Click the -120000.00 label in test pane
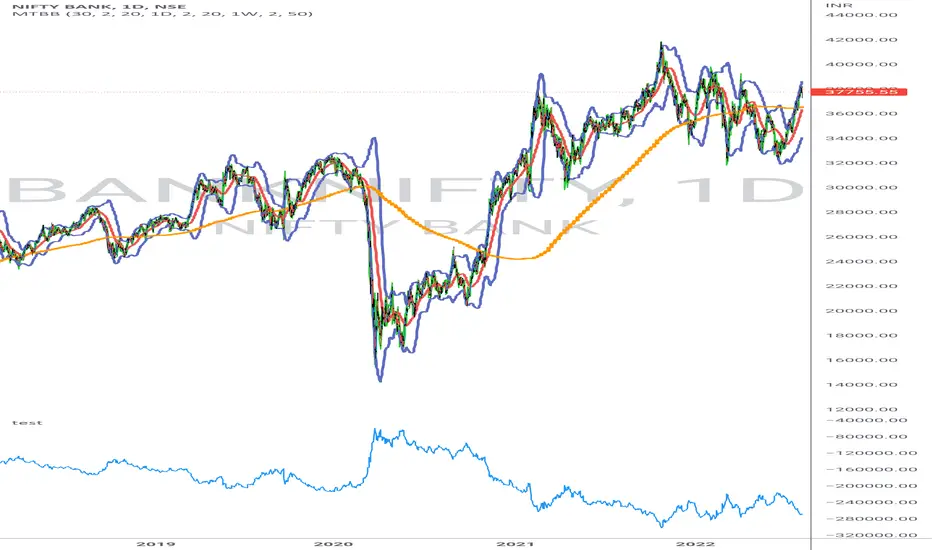 (x=871, y=453)
